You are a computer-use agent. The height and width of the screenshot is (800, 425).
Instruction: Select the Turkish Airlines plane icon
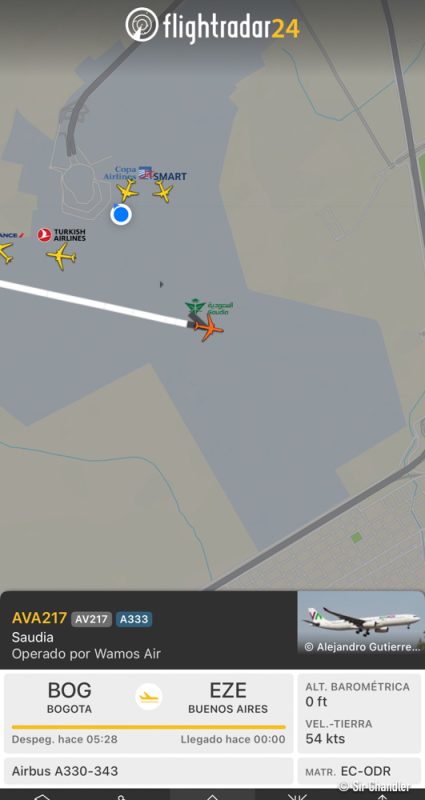click(x=61, y=256)
